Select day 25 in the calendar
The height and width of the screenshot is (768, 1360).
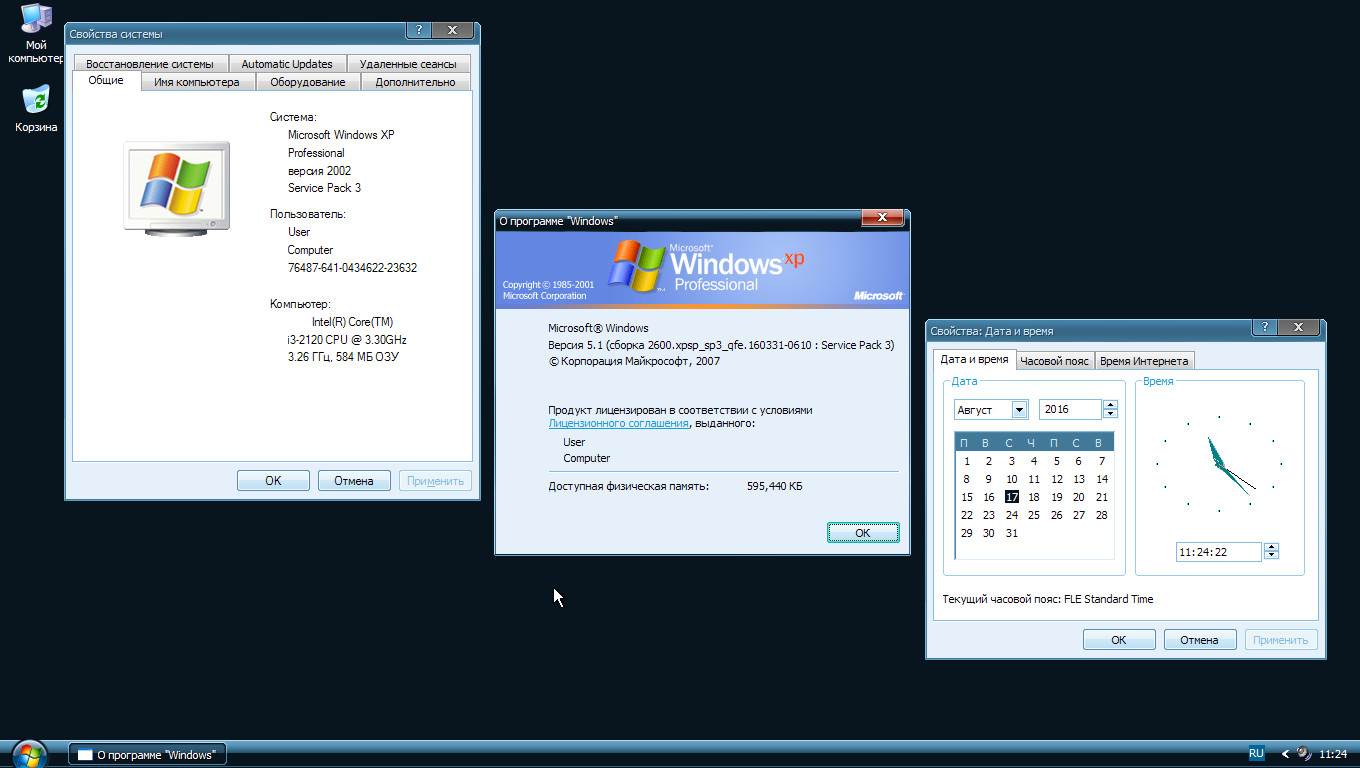1034,515
